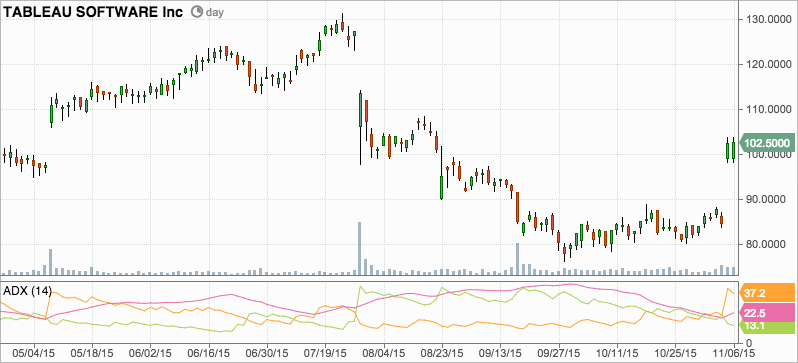798x363 pixels.
Task: Click the ADX (14) indicator label
Action: coord(27,291)
